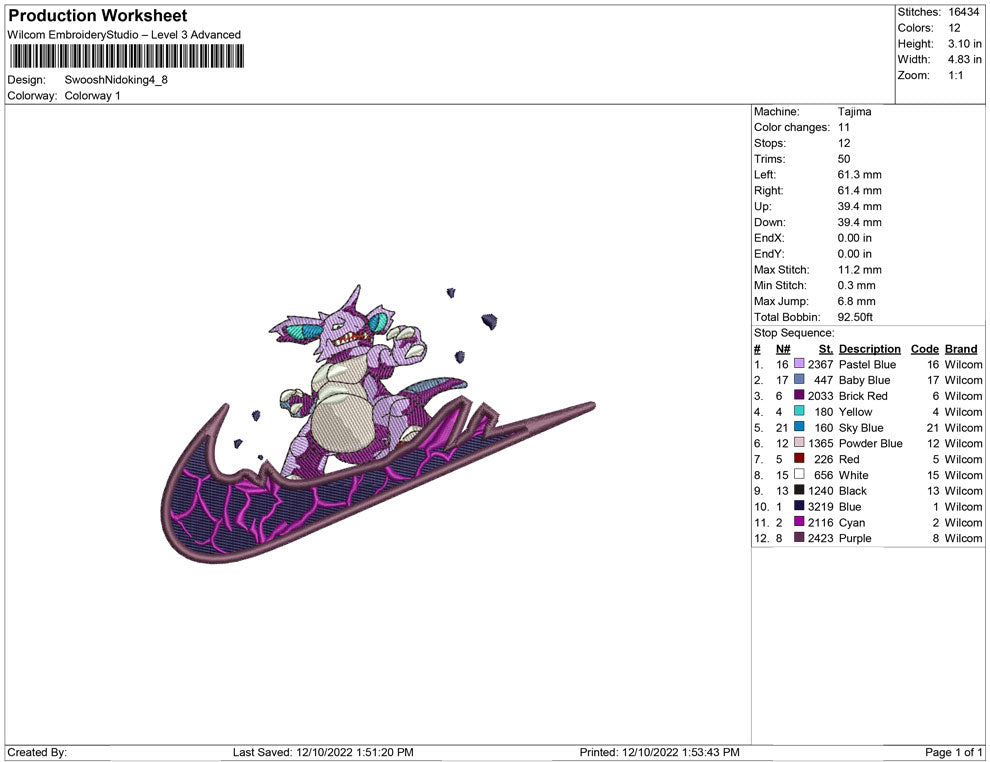Click the 'Production Worksheet' title
The image size is (990, 762).
point(98,16)
